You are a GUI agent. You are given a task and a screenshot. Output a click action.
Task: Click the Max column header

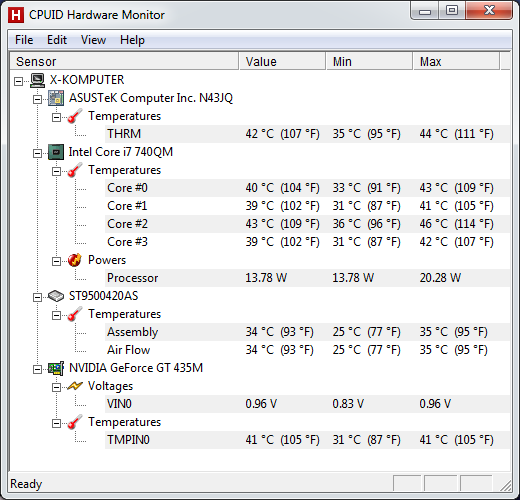pos(456,61)
